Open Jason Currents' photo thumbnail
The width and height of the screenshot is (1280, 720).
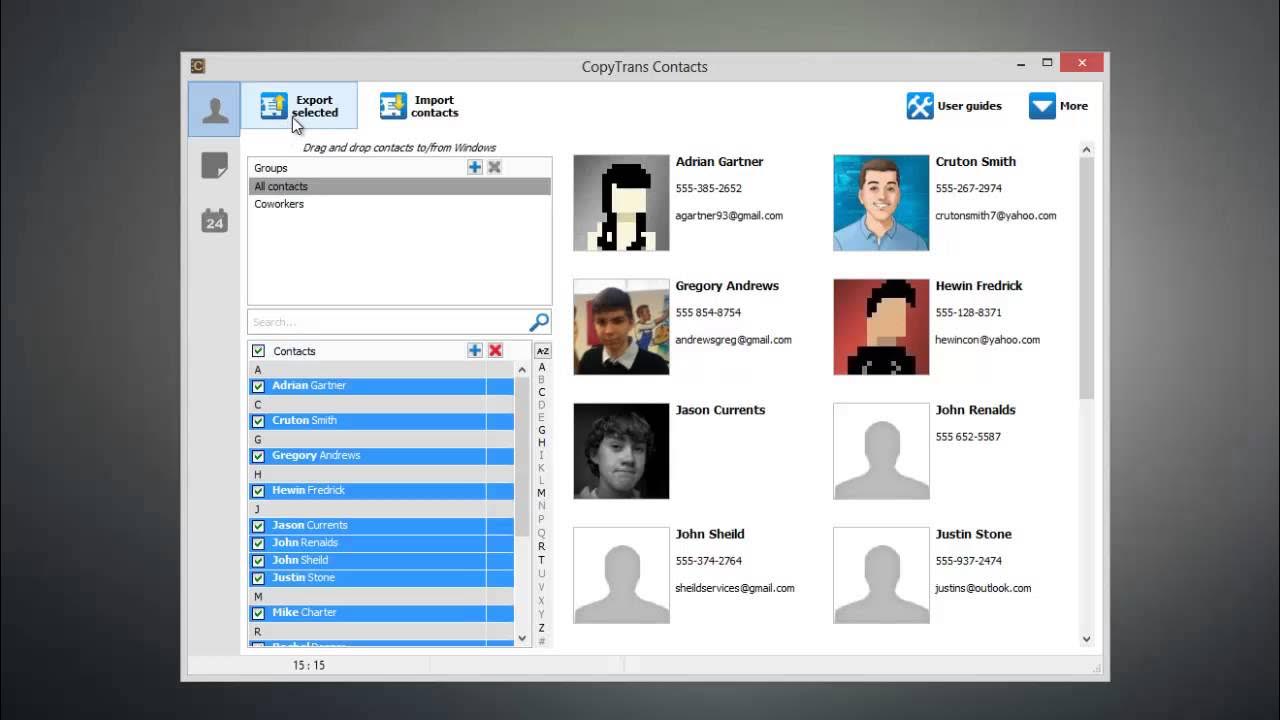(x=621, y=451)
